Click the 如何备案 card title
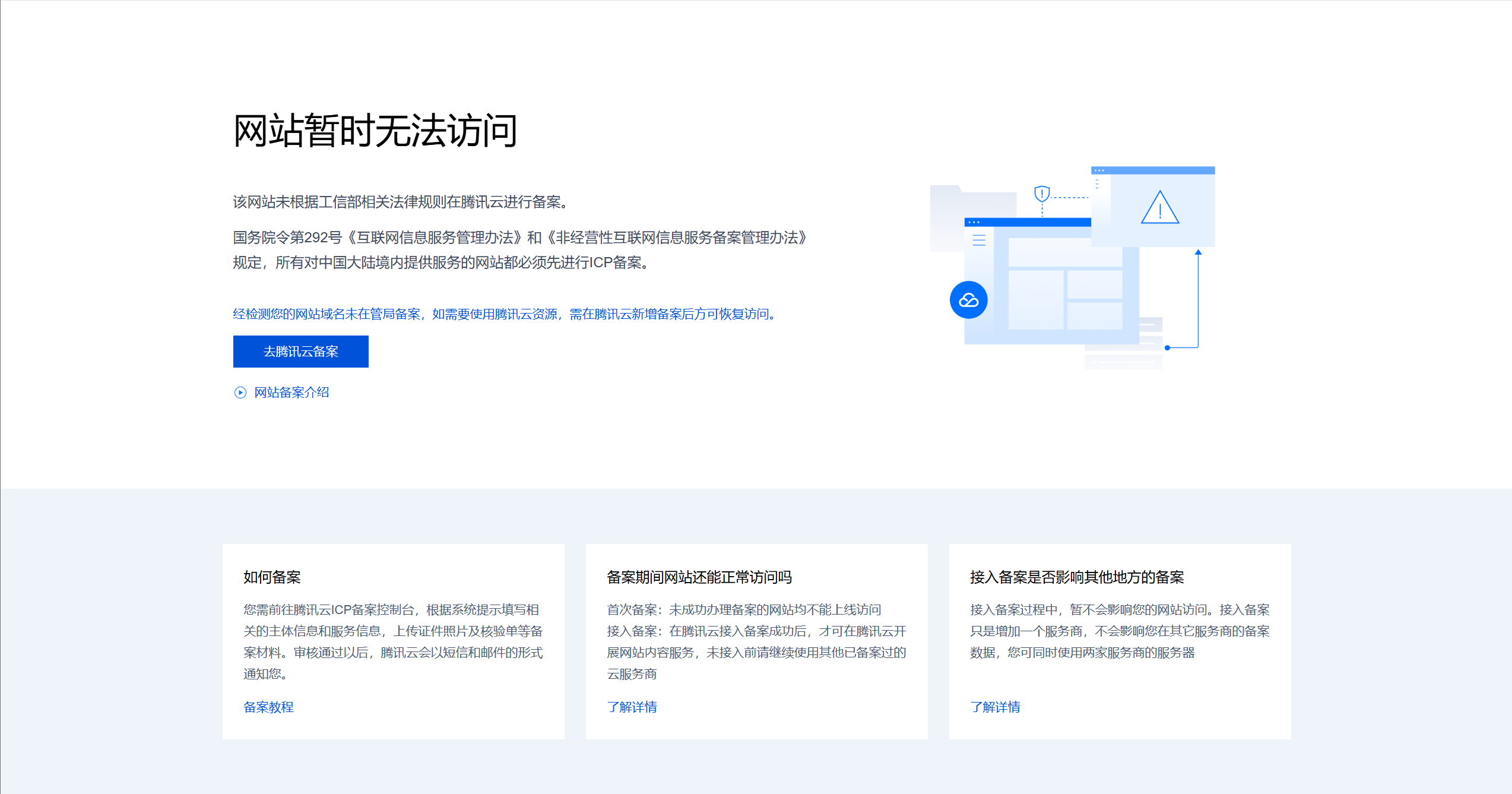 (x=272, y=577)
